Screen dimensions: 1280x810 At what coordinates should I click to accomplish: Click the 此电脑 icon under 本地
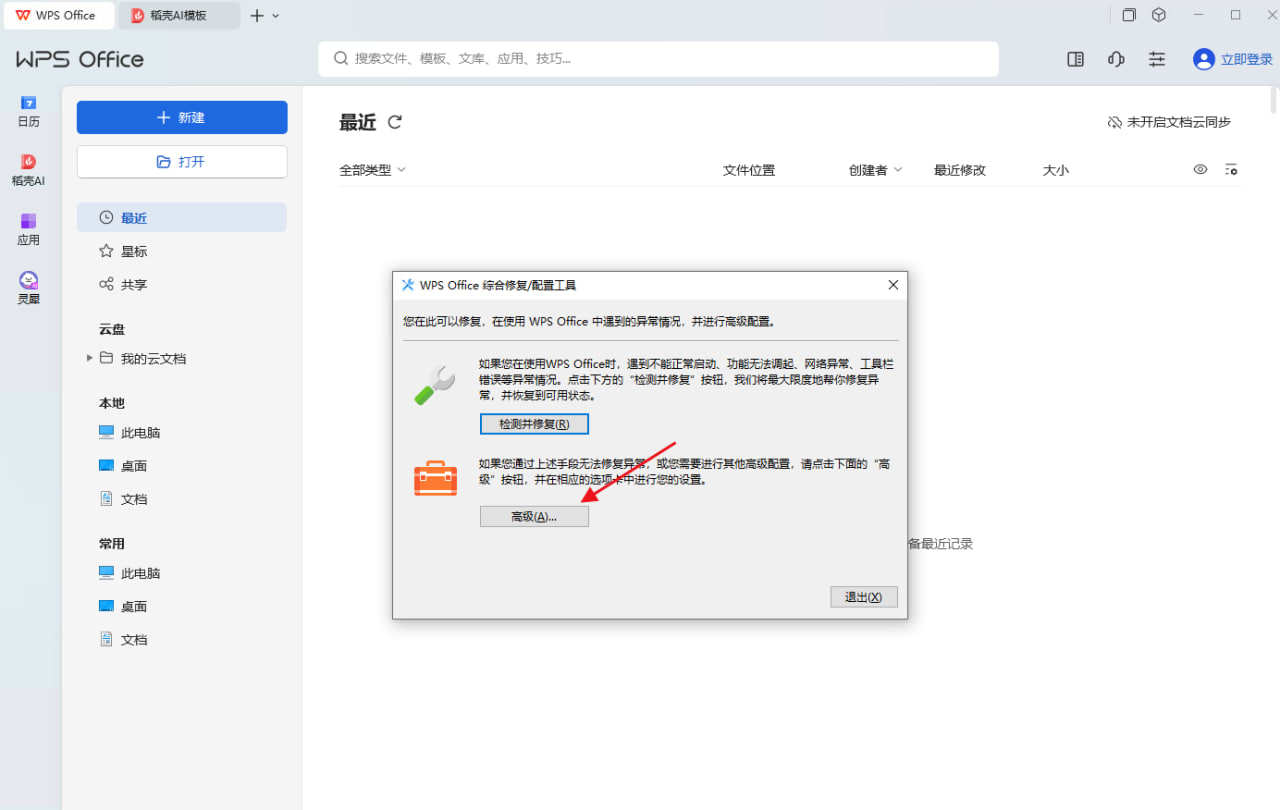tap(107, 432)
